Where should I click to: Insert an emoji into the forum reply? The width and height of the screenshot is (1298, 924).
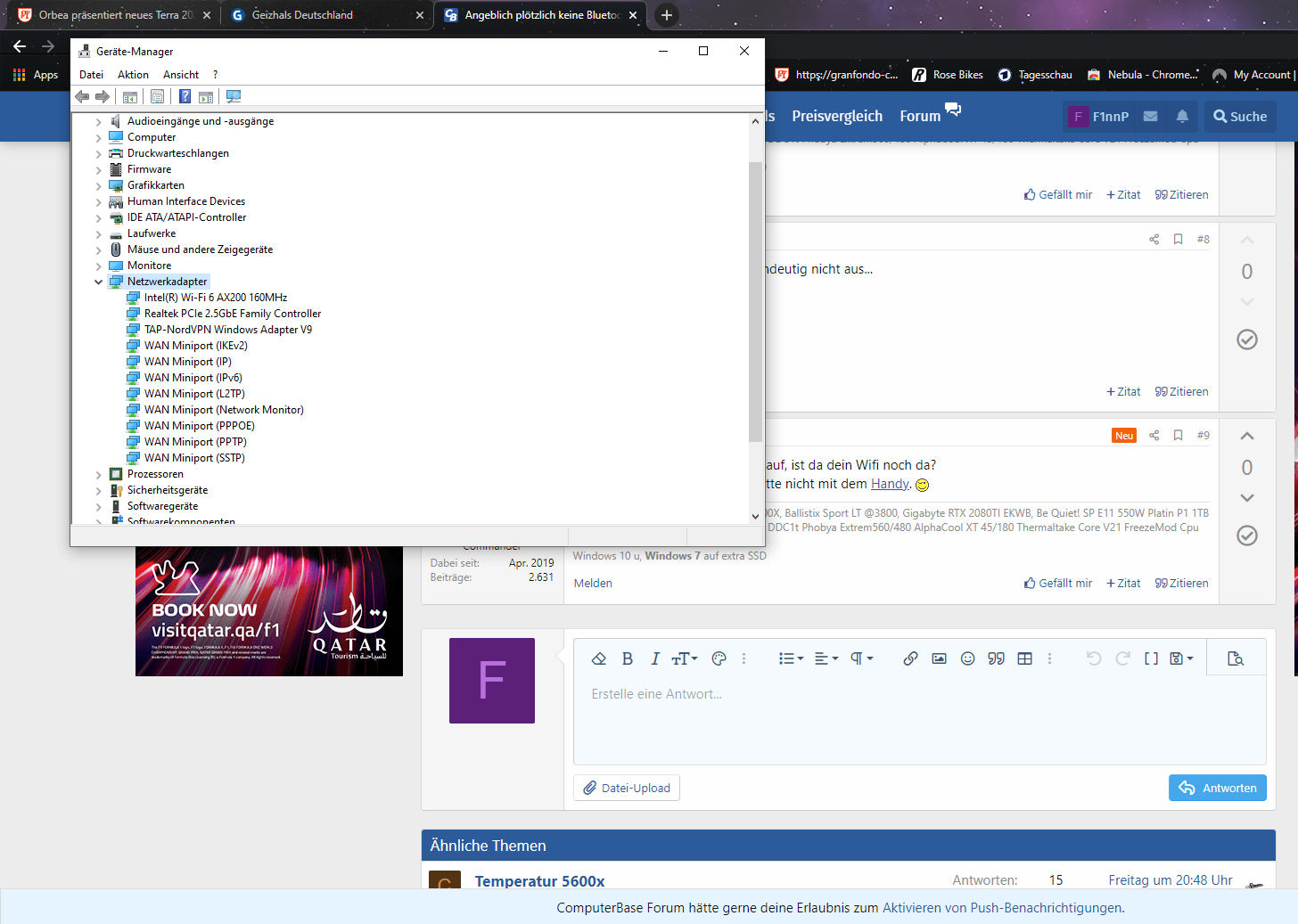click(x=967, y=658)
